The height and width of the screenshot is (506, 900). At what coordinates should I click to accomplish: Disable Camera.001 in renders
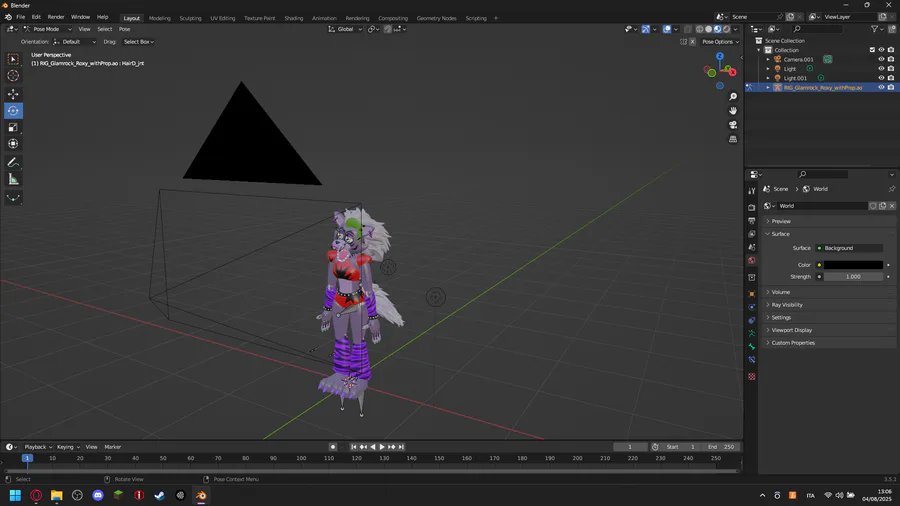point(891,59)
